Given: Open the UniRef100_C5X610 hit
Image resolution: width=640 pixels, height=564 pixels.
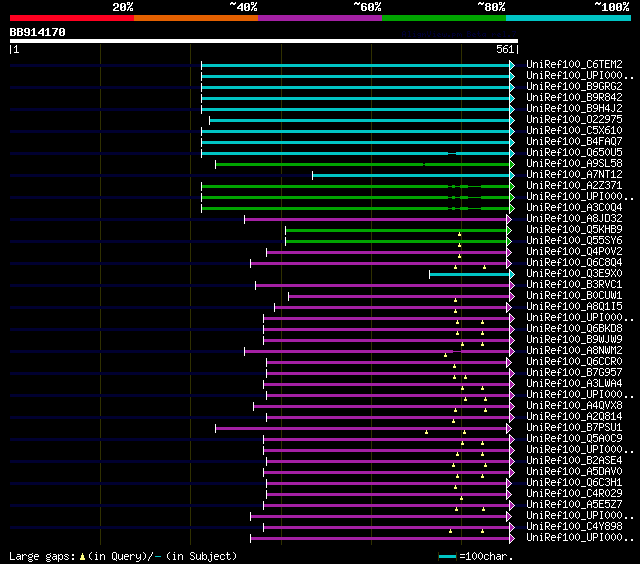Looking at the screenshot, I should click(x=574, y=131).
